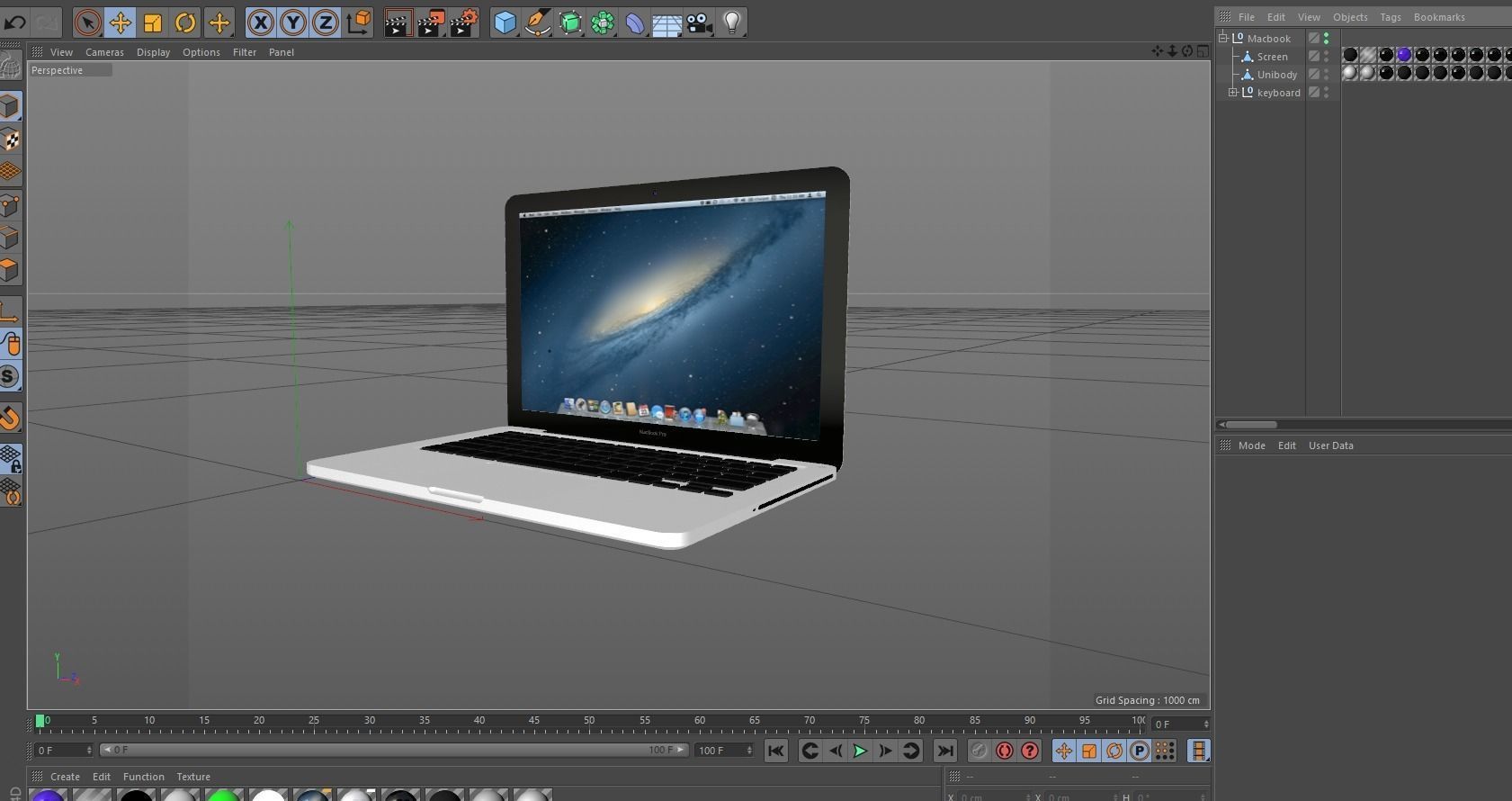Toggle keyboard visibility dots
This screenshot has width=1512, height=801.
tap(1327, 92)
